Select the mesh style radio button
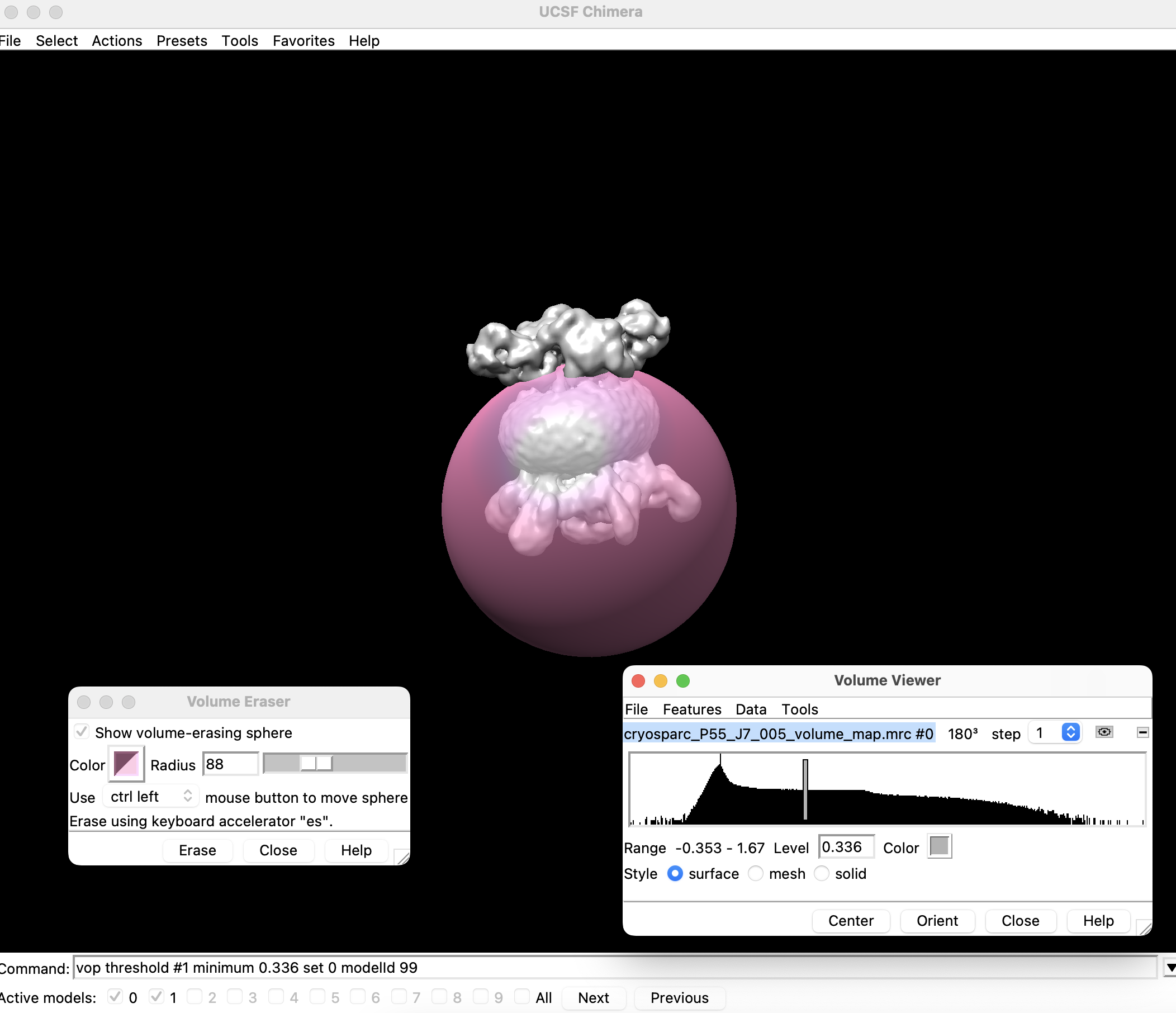 [x=756, y=874]
